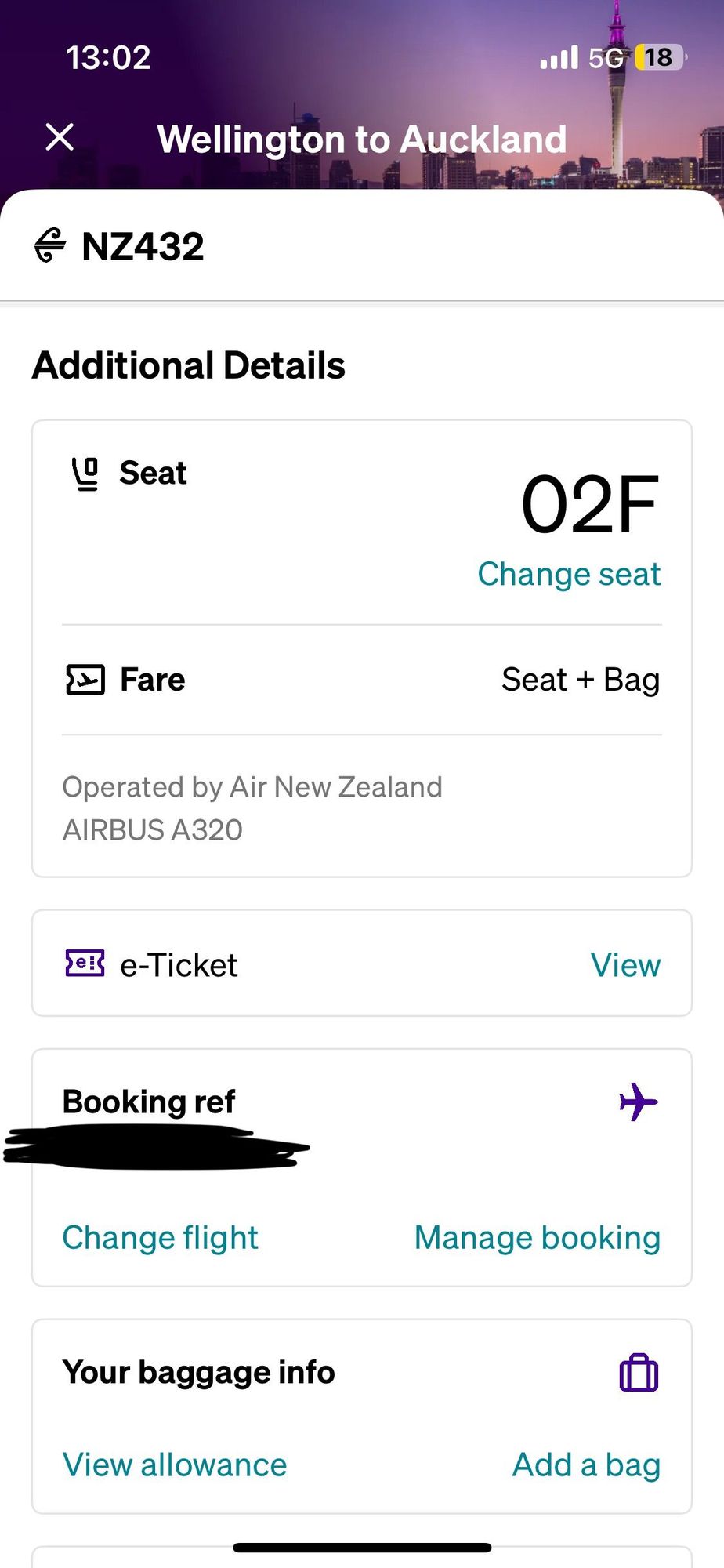Viewport: 724px width, 1568px height.
Task: Tap the Air New Zealand koru logo
Action: (50, 245)
